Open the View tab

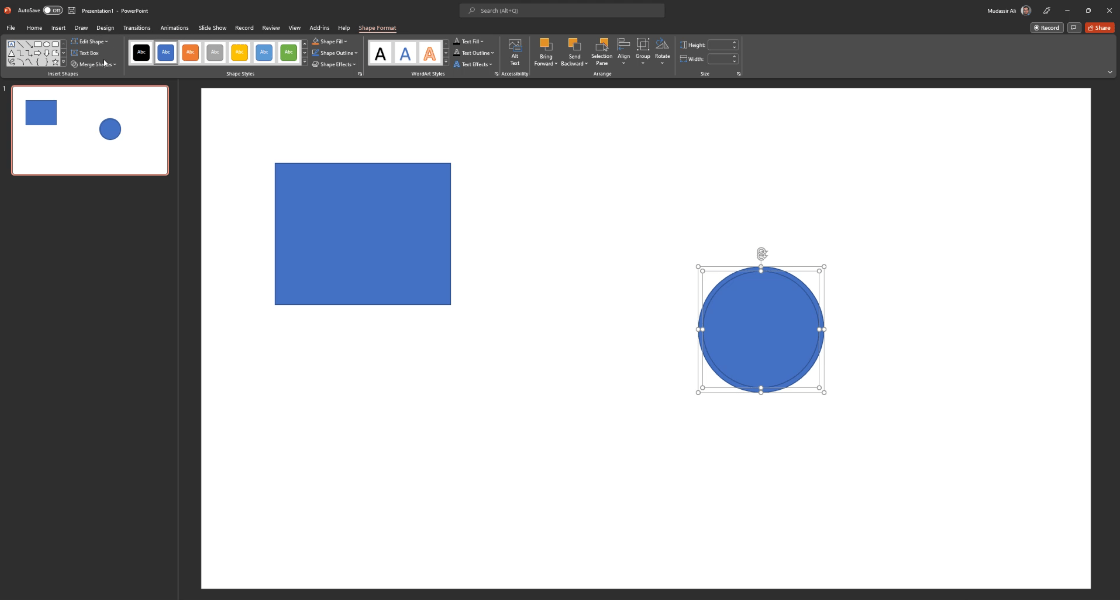[x=294, y=28]
